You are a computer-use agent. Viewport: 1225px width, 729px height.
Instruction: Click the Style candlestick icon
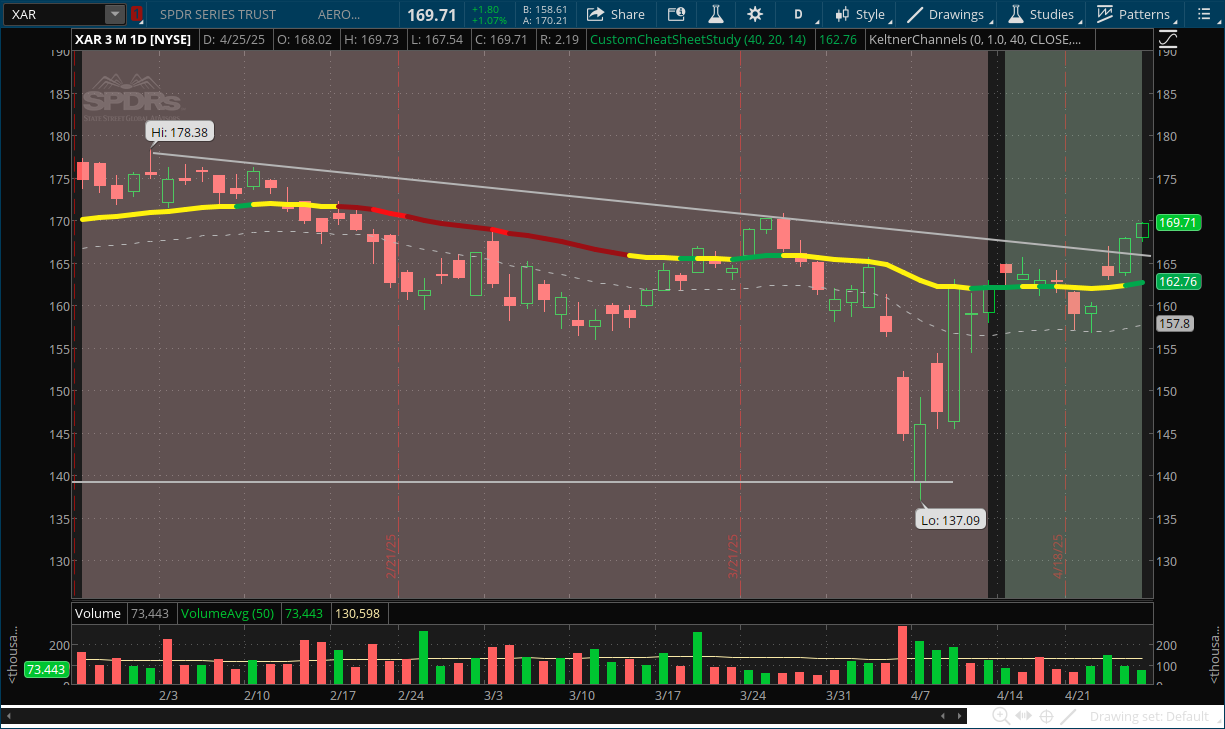(x=843, y=14)
